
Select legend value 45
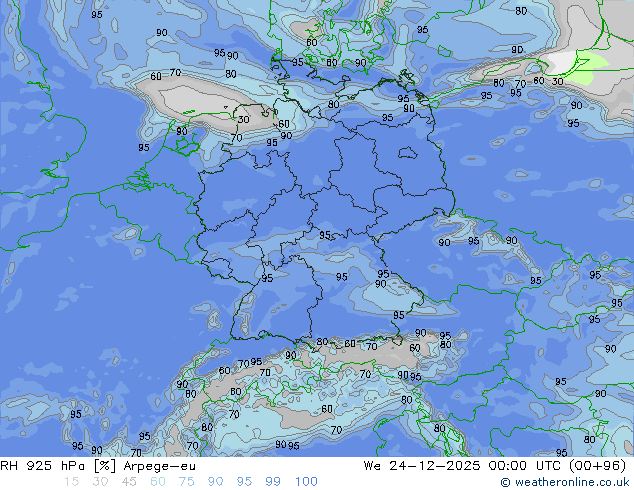[x=129, y=482]
